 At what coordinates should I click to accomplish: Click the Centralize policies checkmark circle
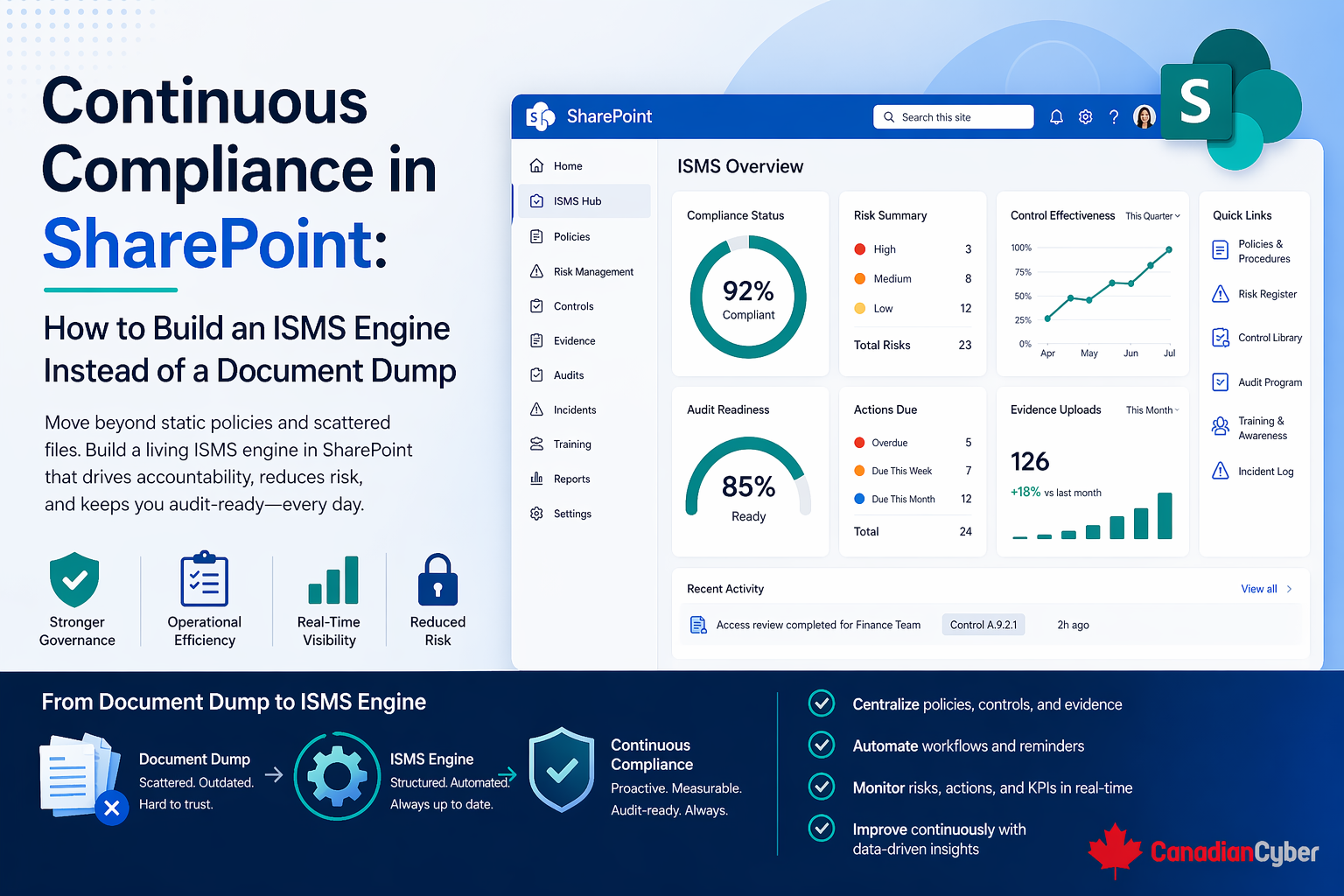pyautogui.click(x=821, y=703)
